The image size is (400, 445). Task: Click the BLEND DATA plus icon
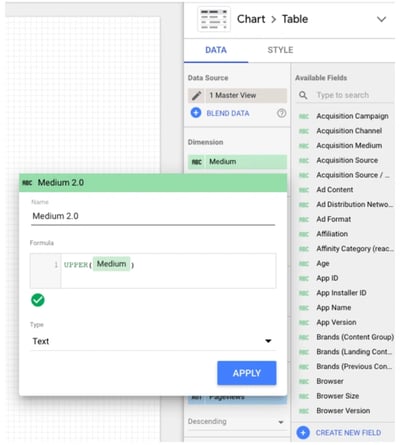196,113
